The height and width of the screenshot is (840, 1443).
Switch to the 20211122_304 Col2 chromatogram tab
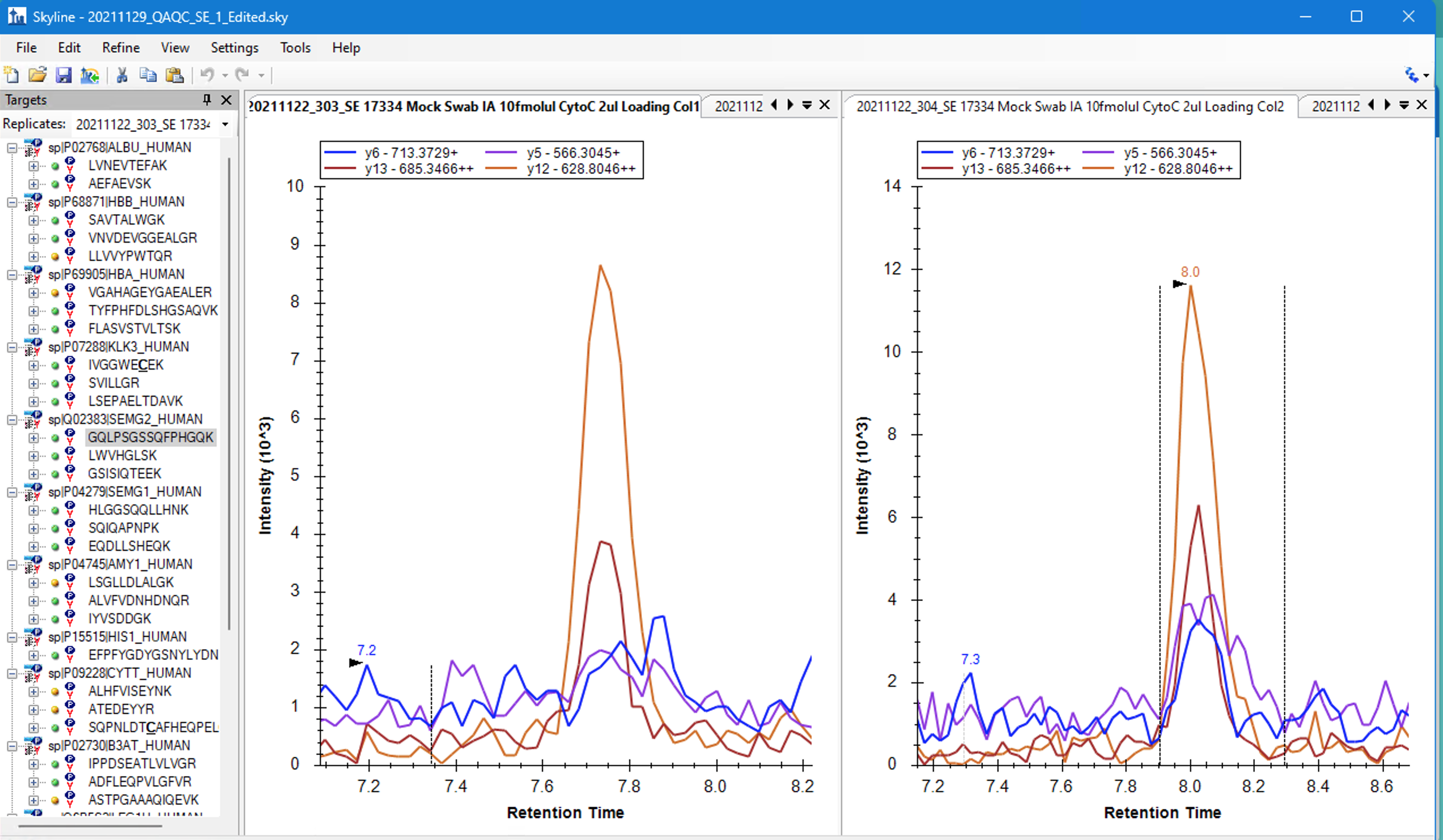click(1069, 107)
